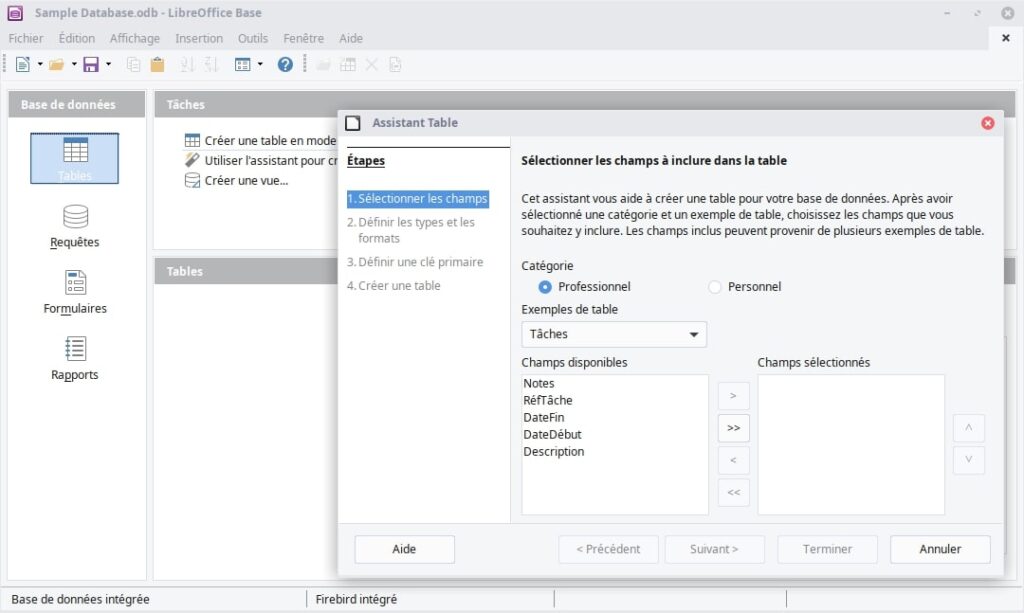The height and width of the screenshot is (613, 1024).
Task: Select 'DateFin' in the available fields list
Action: pyautogui.click(x=543, y=417)
